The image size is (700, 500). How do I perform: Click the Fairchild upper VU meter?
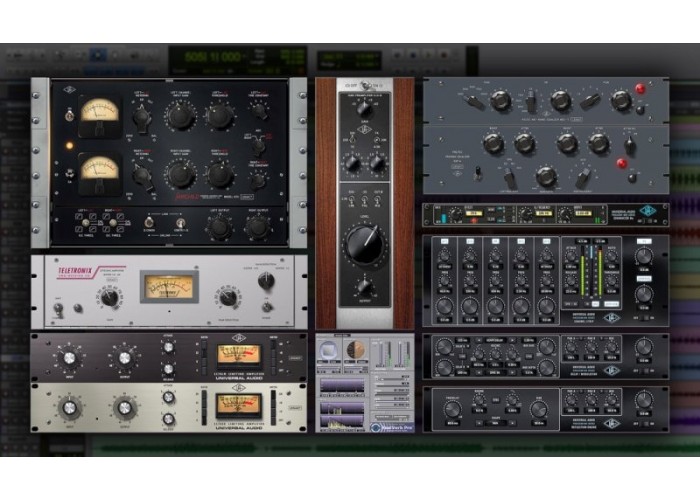pyautogui.click(x=99, y=118)
